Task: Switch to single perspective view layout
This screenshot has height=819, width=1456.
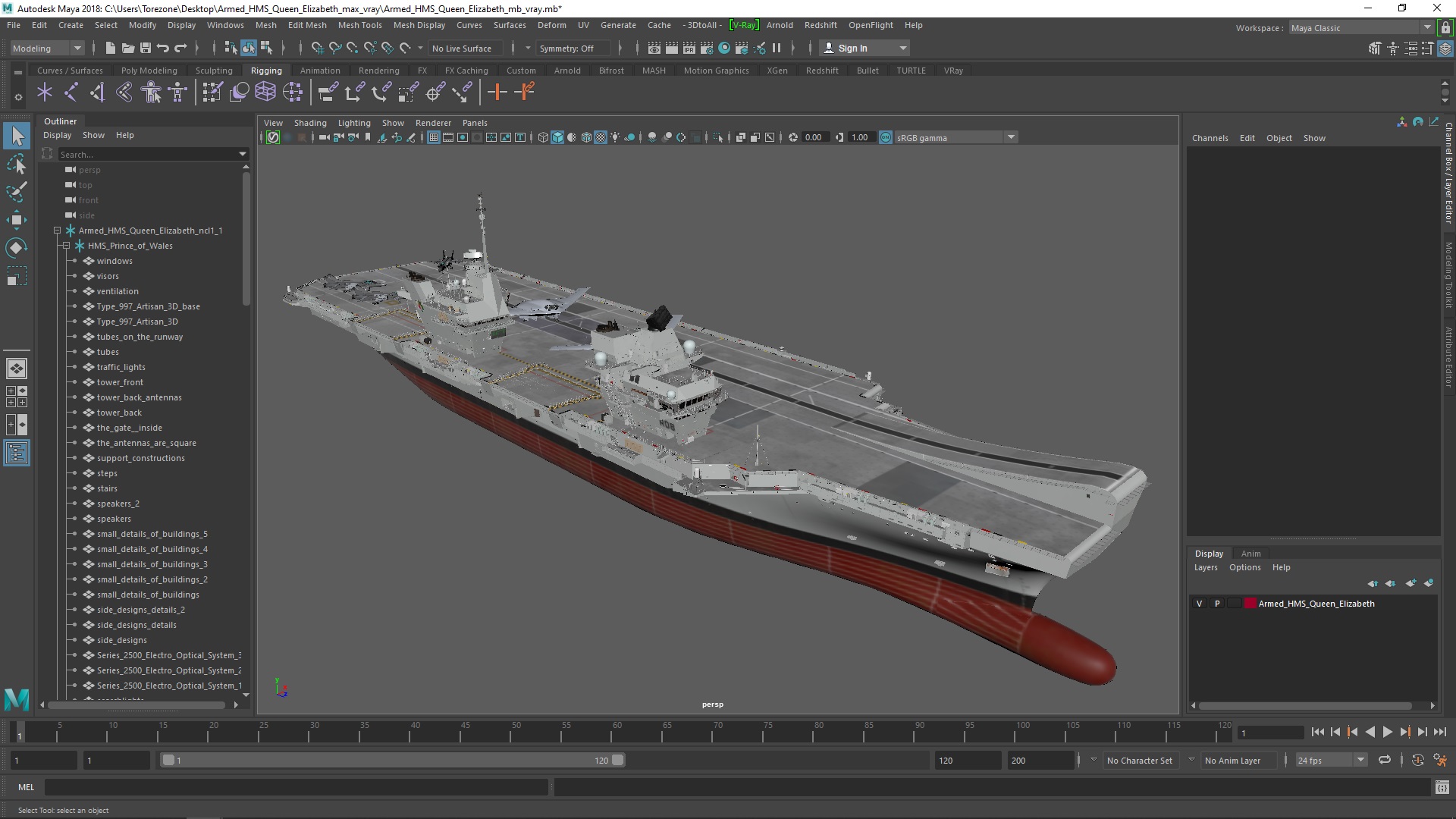Action: pyautogui.click(x=17, y=369)
